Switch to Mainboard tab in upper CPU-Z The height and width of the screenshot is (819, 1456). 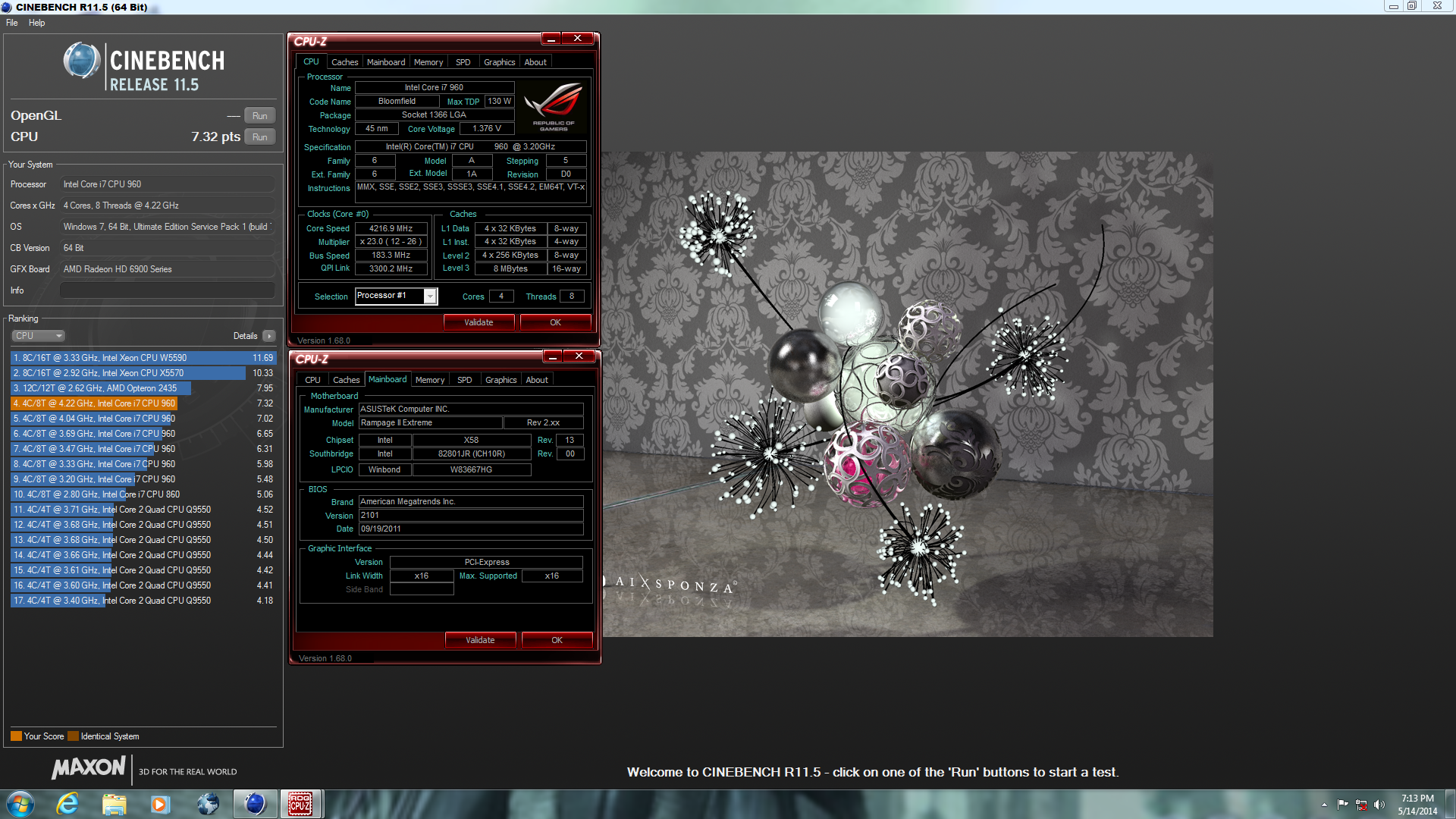(x=386, y=62)
